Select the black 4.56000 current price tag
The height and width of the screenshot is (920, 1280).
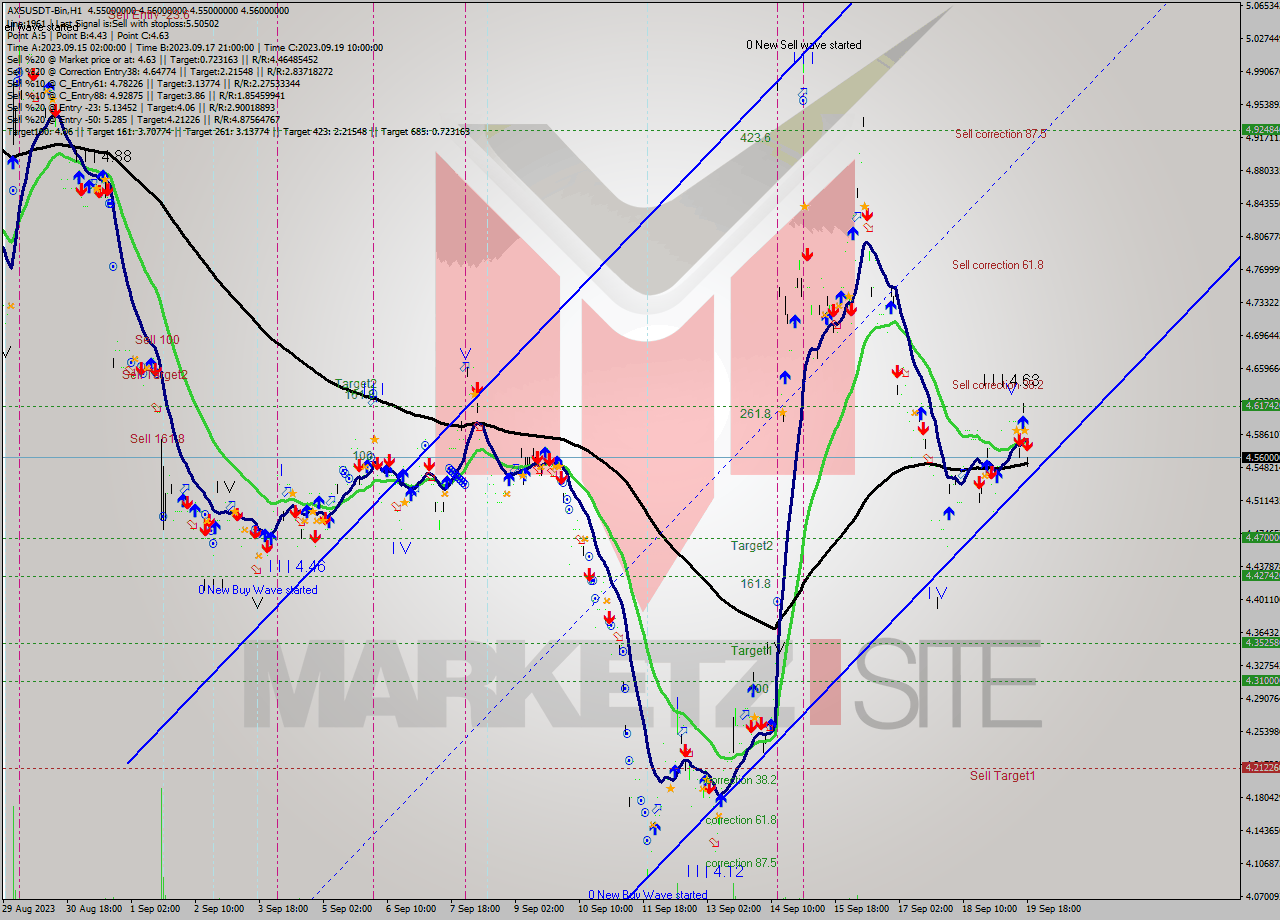tap(1261, 457)
